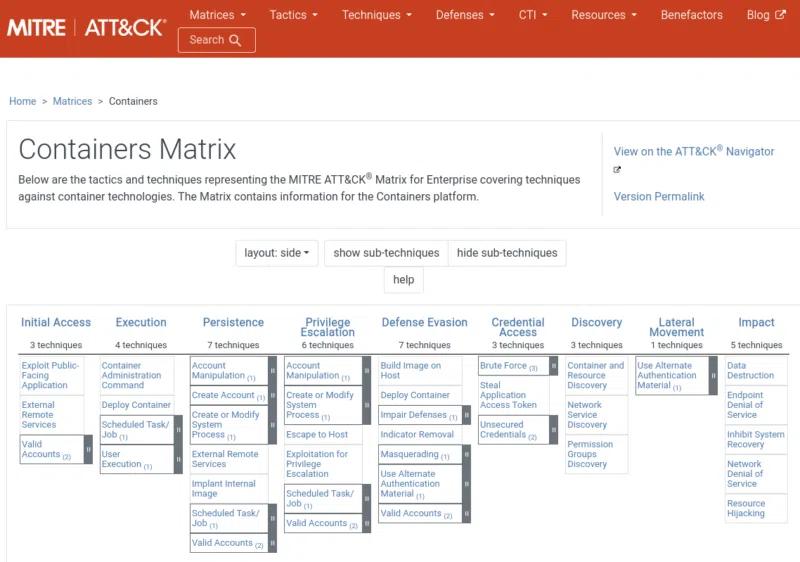Image resolution: width=800 pixels, height=562 pixels.
Task: Open the Discovery tactic heading
Action: pos(596,322)
